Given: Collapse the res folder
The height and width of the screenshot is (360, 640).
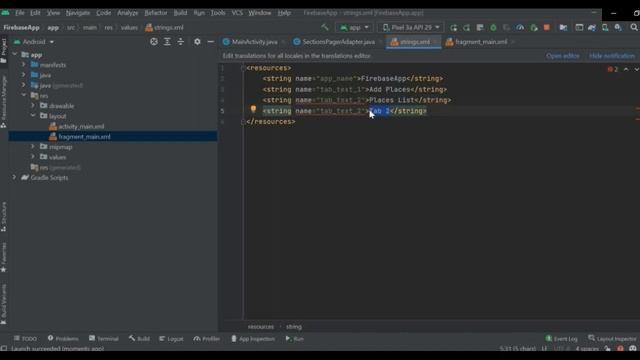Looking at the screenshot, I should click(24, 95).
